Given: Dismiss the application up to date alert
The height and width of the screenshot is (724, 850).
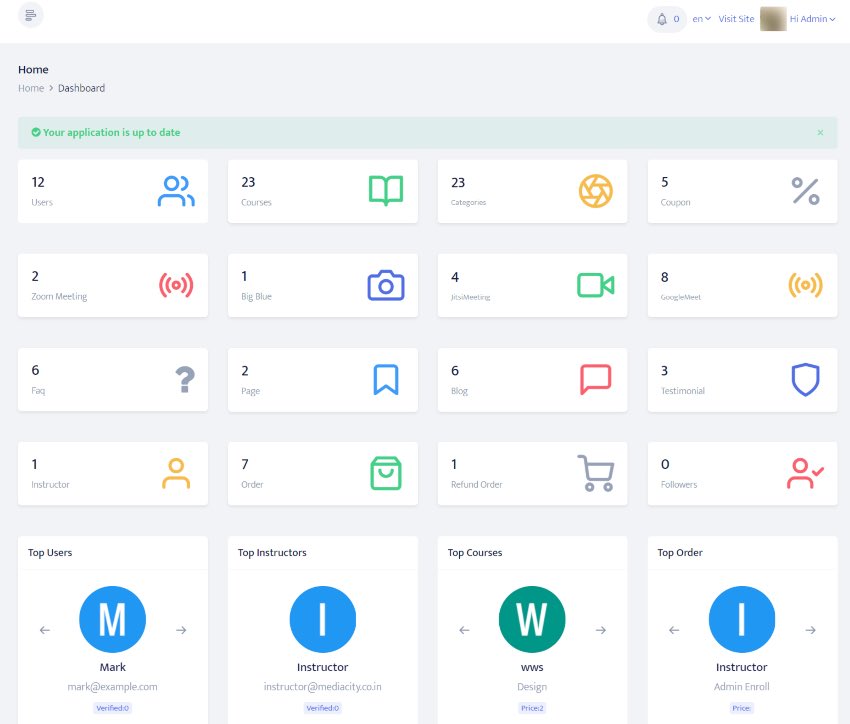Looking at the screenshot, I should [x=820, y=132].
